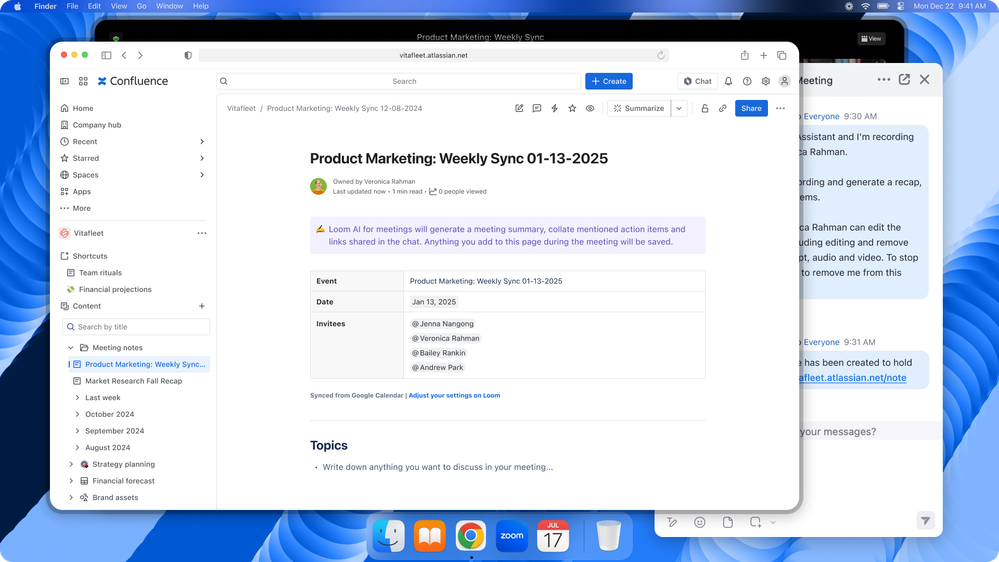Open the help question mark icon
This screenshot has width=999, height=562.
[x=747, y=81]
